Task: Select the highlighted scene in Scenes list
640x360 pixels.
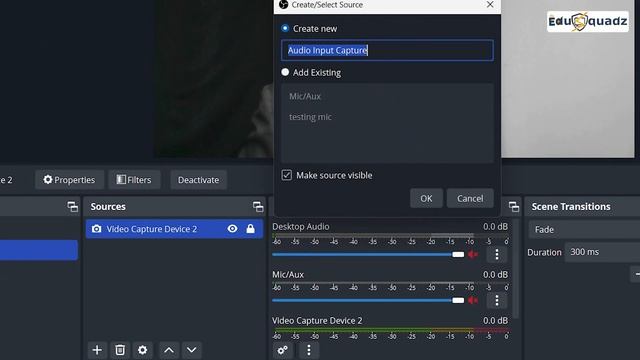Action: [x=39, y=250]
